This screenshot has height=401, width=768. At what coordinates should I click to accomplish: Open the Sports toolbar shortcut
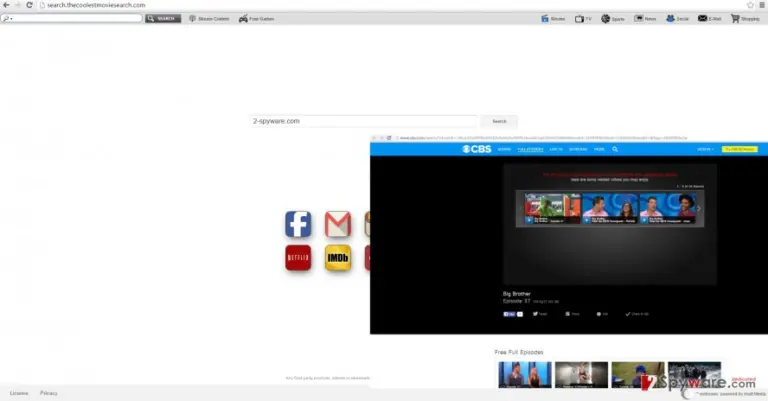click(613, 19)
